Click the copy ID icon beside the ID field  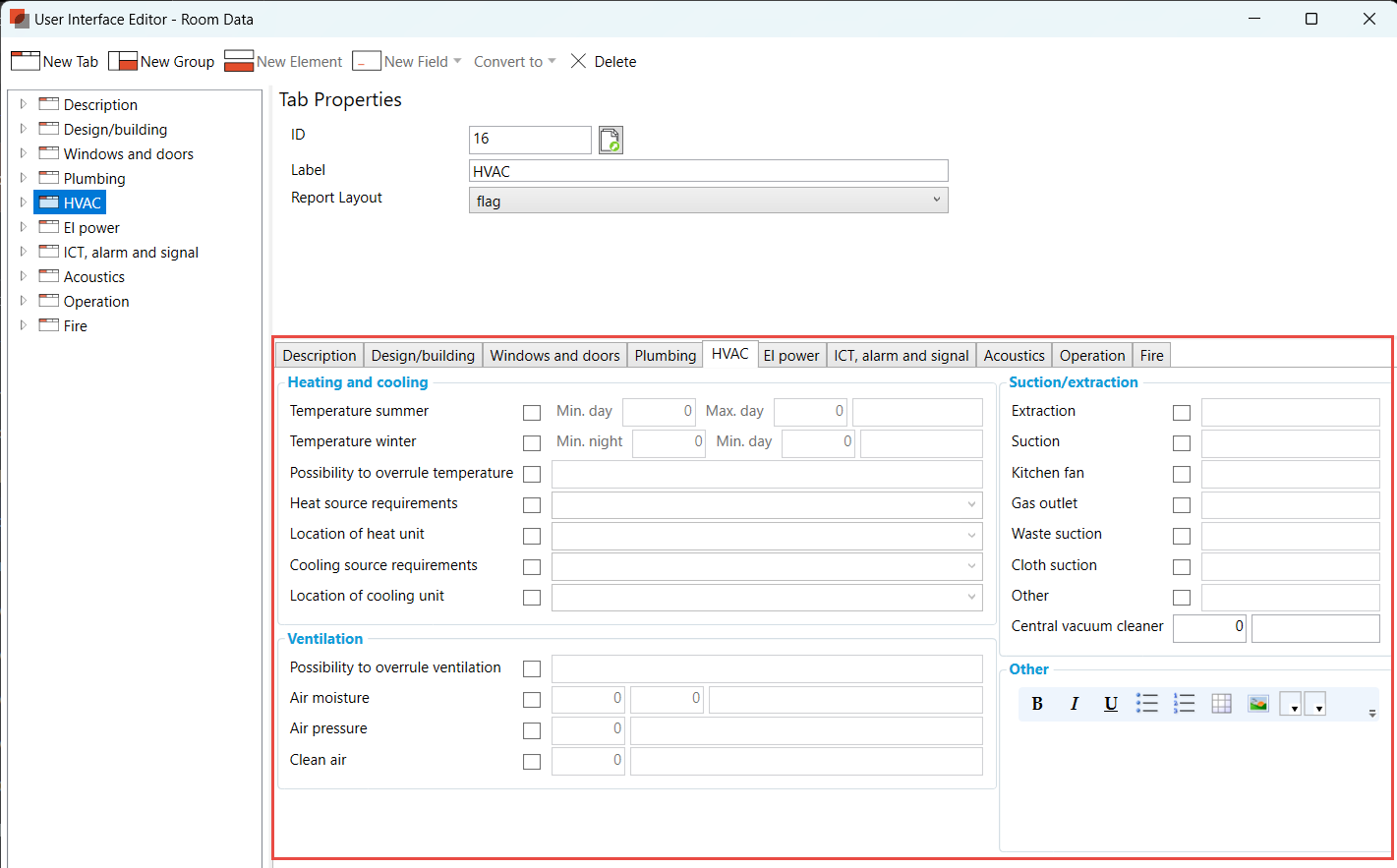610,140
